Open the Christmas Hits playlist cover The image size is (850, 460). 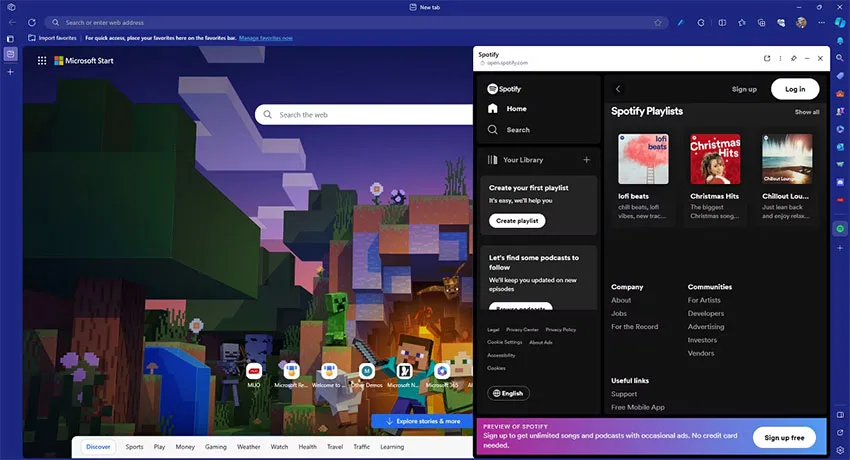click(715, 159)
